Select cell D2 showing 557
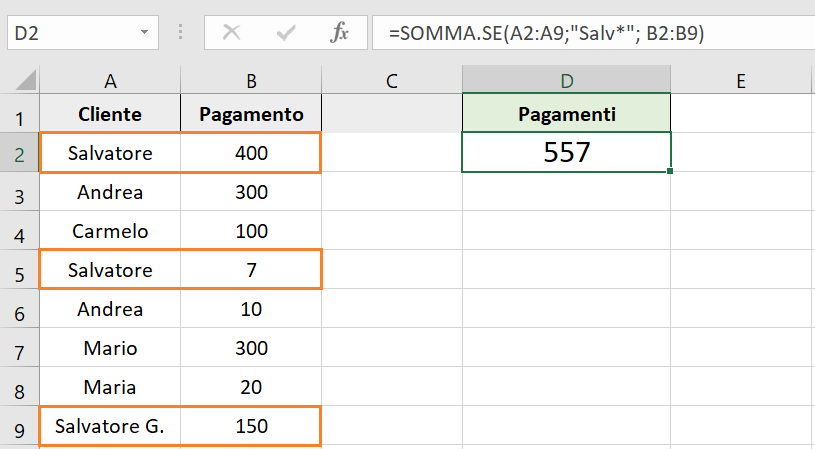This screenshot has width=815, height=449. coord(567,152)
